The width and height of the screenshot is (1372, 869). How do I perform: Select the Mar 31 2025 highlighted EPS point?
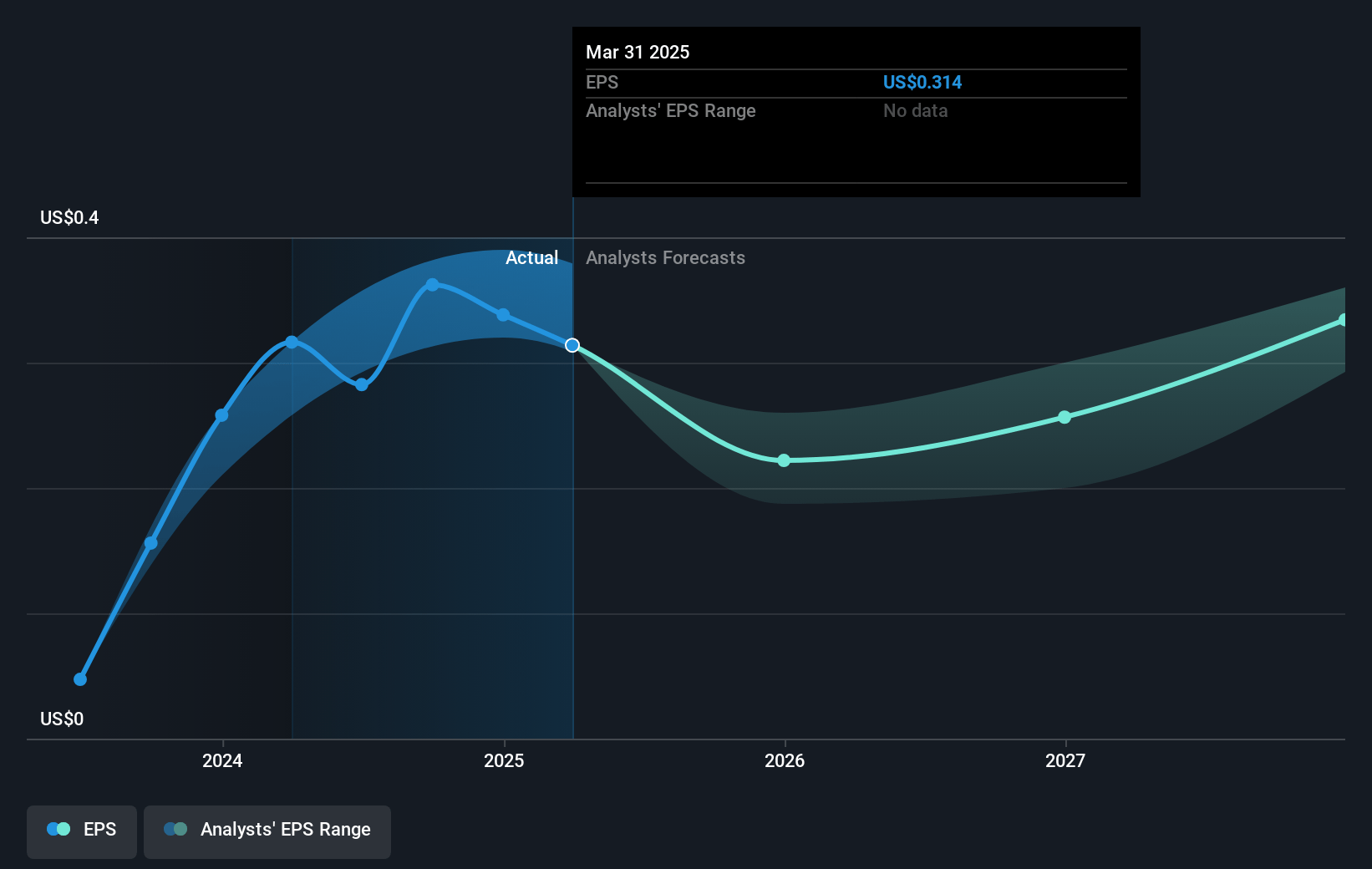(572, 345)
